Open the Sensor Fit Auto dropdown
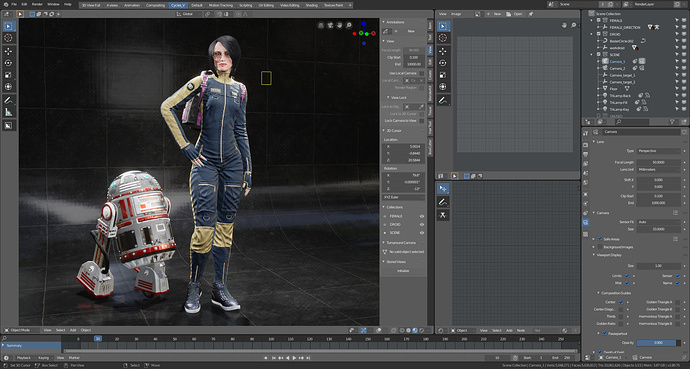Screen dimensions: 690x369 coord(658,222)
